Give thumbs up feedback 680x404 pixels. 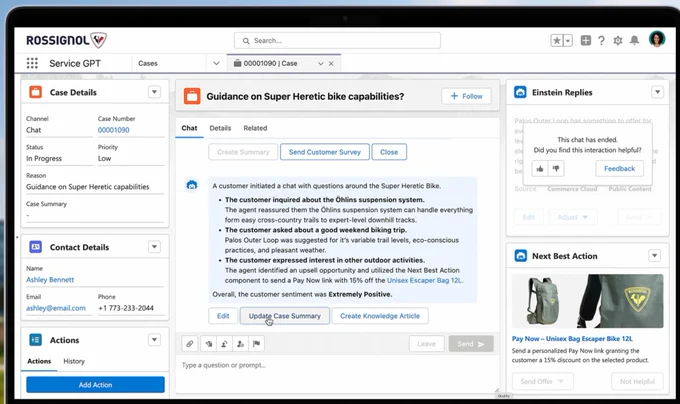click(540, 169)
